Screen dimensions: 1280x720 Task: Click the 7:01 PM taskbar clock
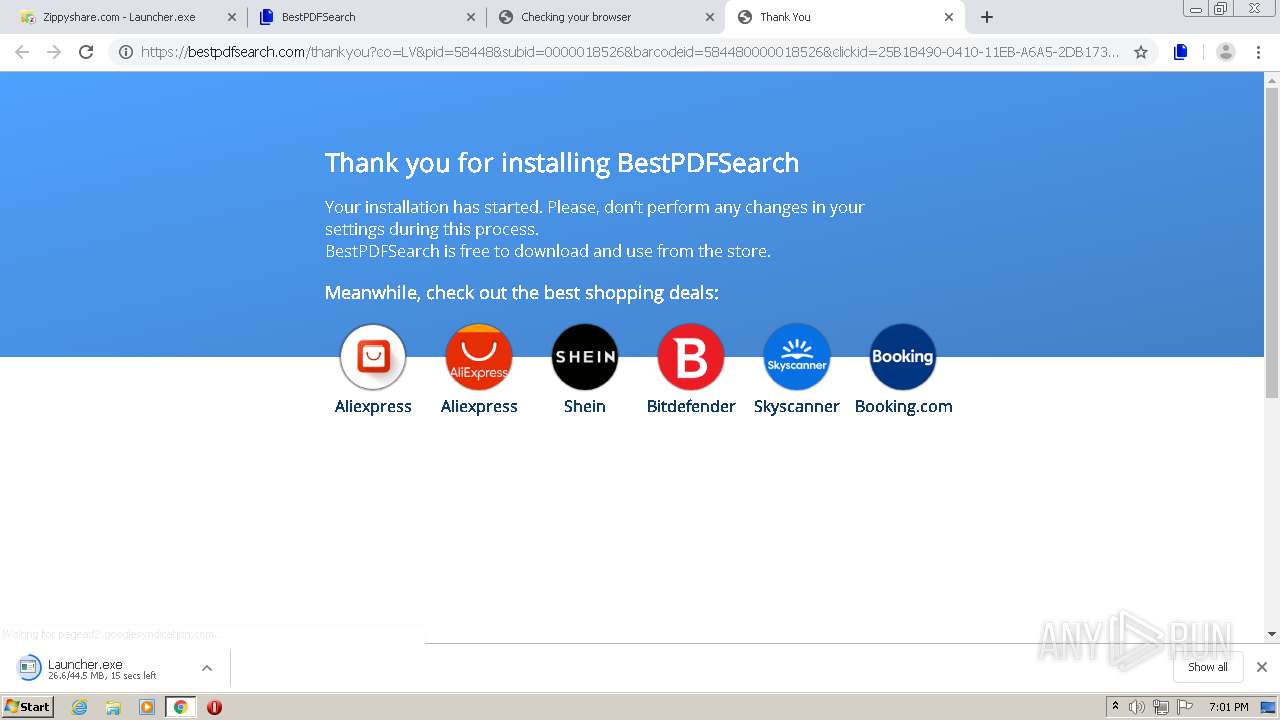(1228, 707)
